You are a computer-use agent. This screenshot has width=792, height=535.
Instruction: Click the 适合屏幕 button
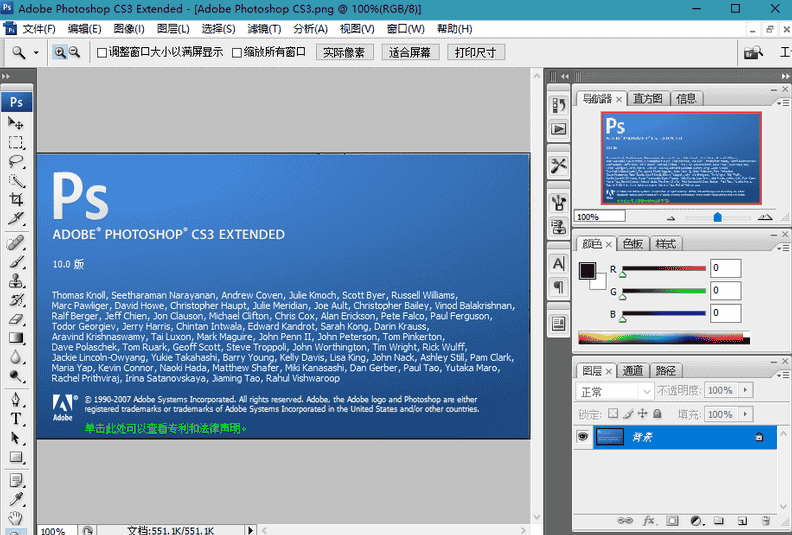(411, 52)
